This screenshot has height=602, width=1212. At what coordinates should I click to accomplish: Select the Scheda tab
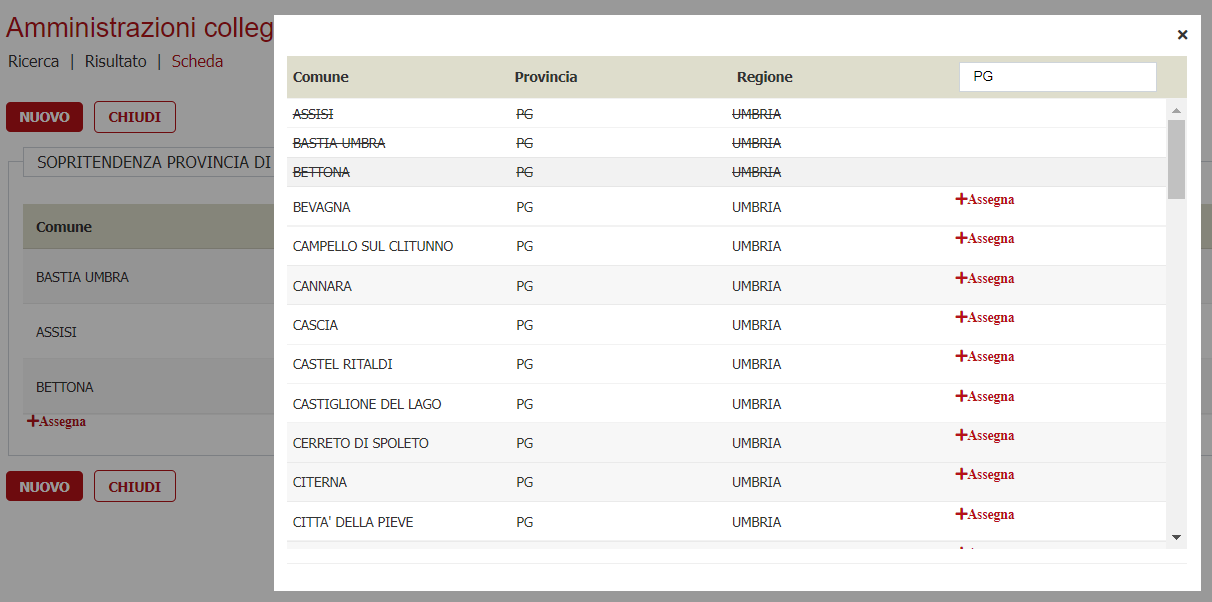(197, 61)
